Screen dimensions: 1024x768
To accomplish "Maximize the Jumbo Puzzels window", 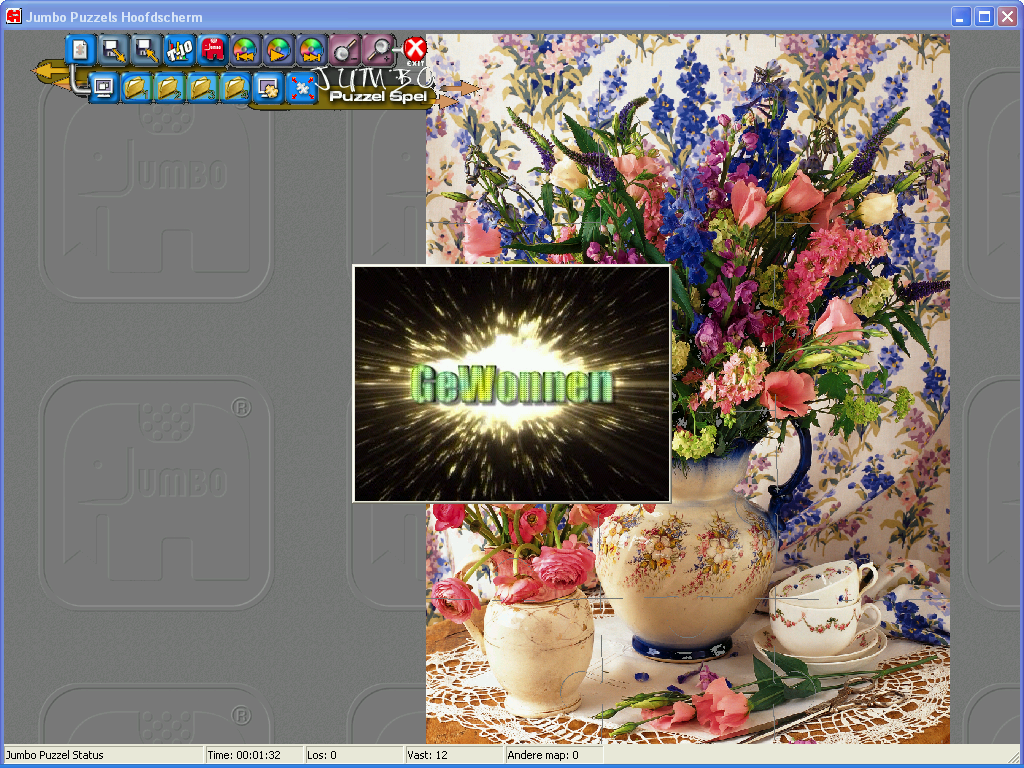I will coord(984,16).
